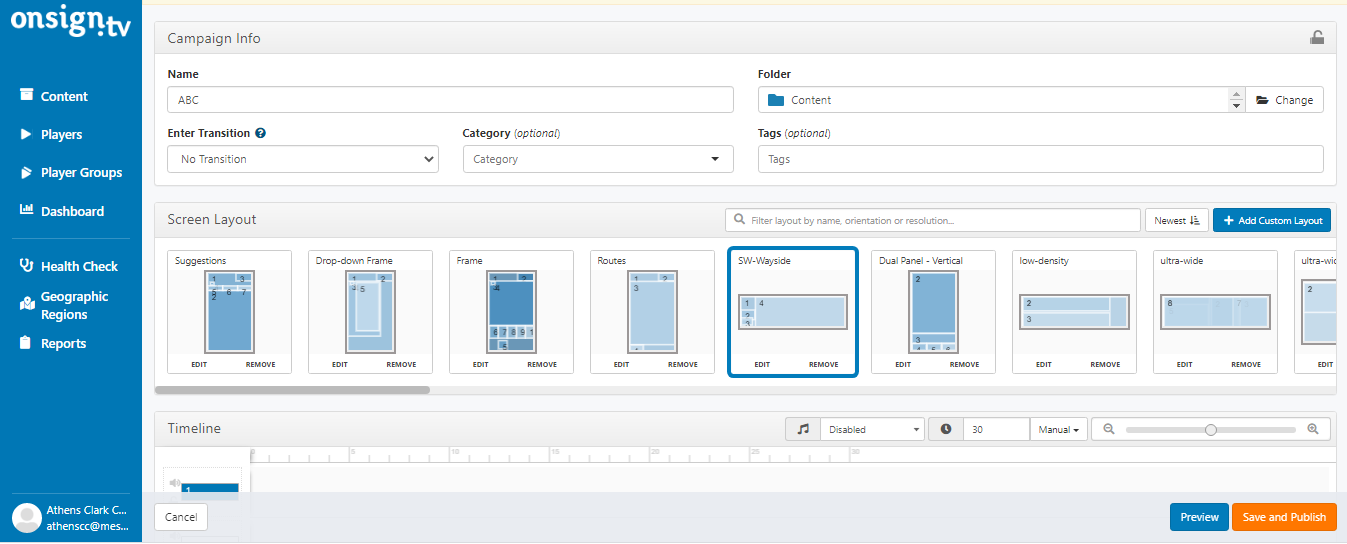Click EDIT under low-density layout
1347x544 pixels.
(x=1044, y=365)
